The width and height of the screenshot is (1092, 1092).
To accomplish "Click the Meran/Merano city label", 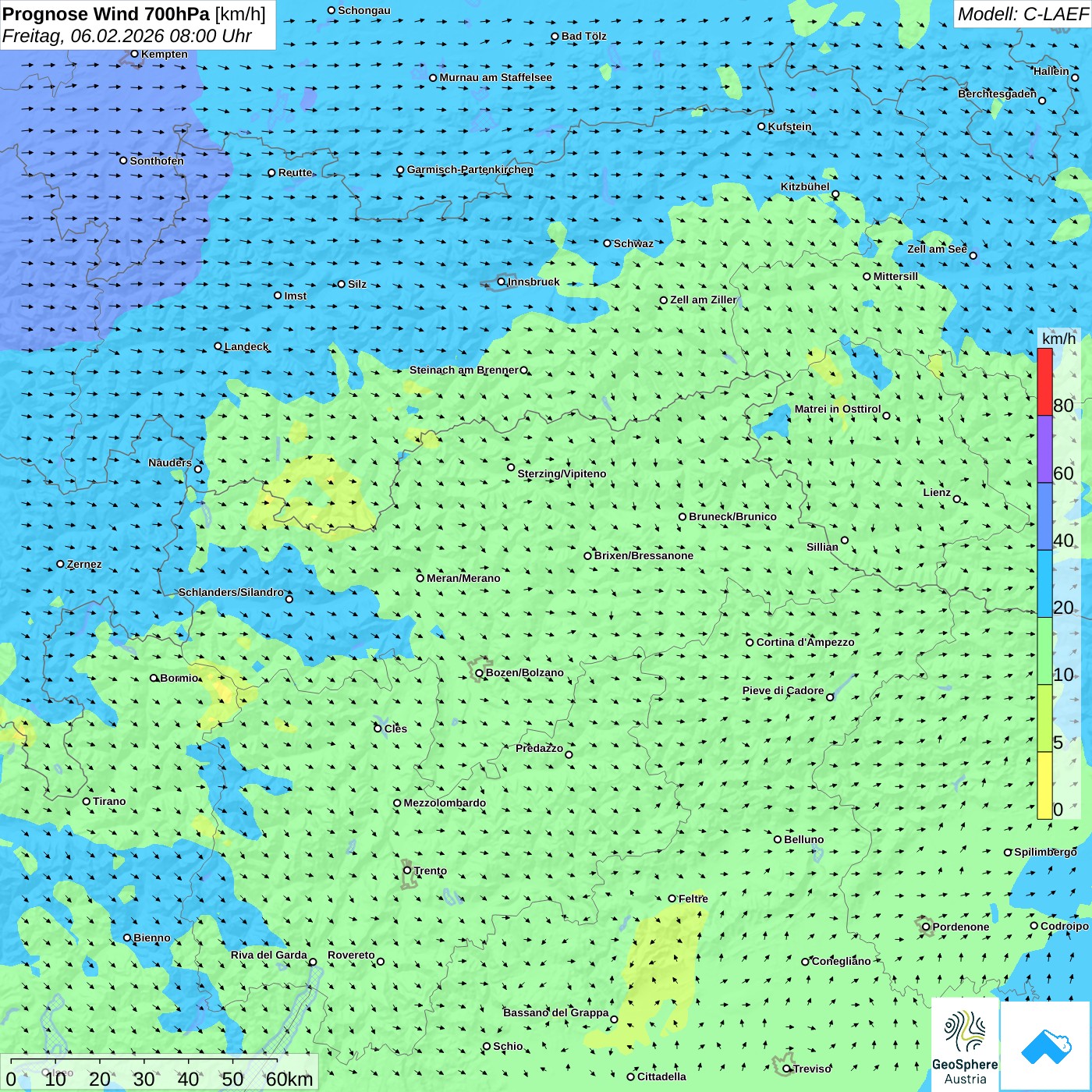I will pyautogui.click(x=463, y=578).
